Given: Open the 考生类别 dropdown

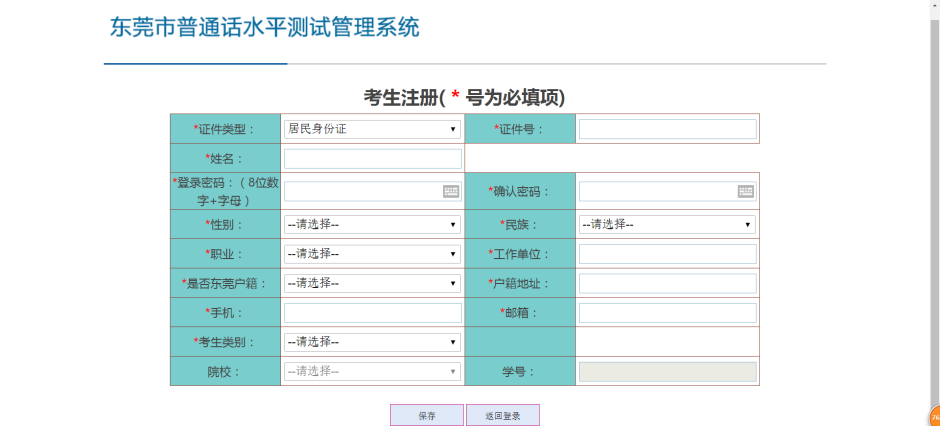Looking at the screenshot, I should [x=372, y=342].
